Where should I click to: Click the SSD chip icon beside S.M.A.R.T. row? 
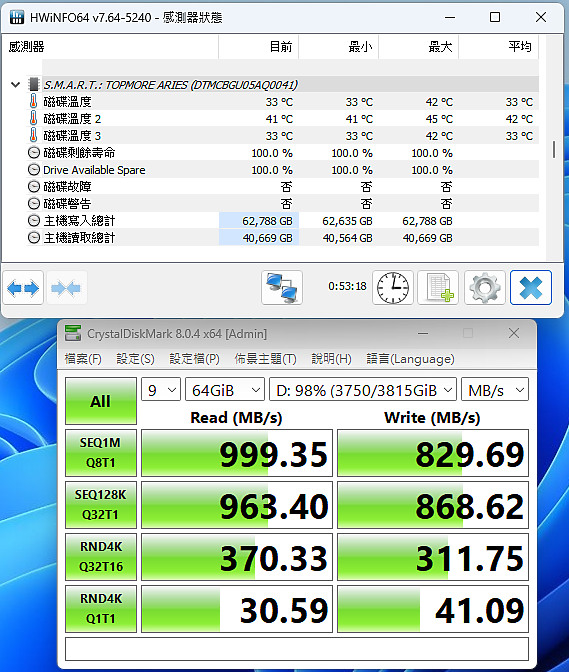pyautogui.click(x=33, y=84)
